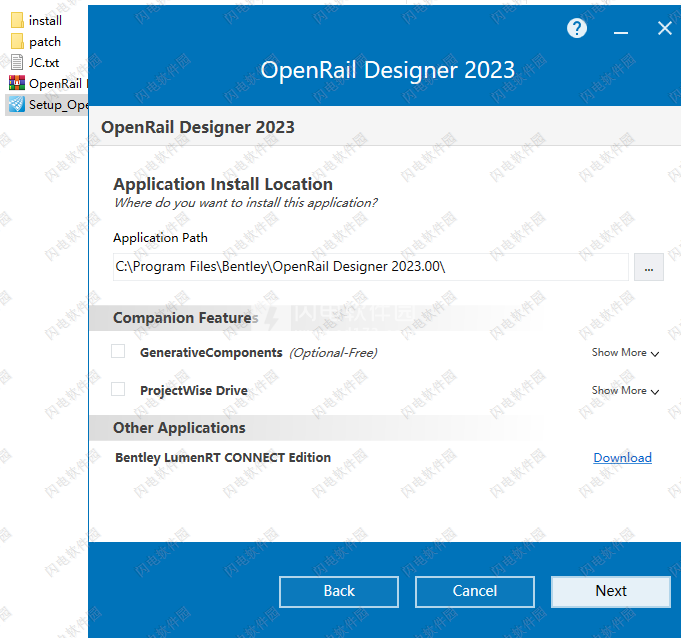Image resolution: width=681 pixels, height=638 pixels.
Task: Click the Cancel button
Action: [x=475, y=591]
